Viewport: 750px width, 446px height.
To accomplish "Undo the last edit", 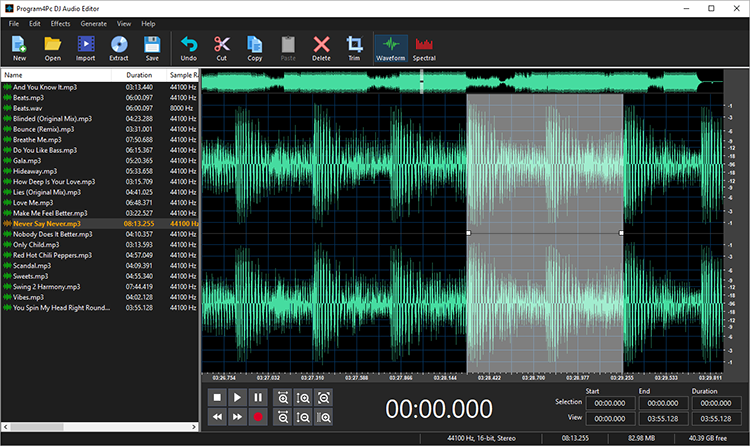I will [x=189, y=47].
